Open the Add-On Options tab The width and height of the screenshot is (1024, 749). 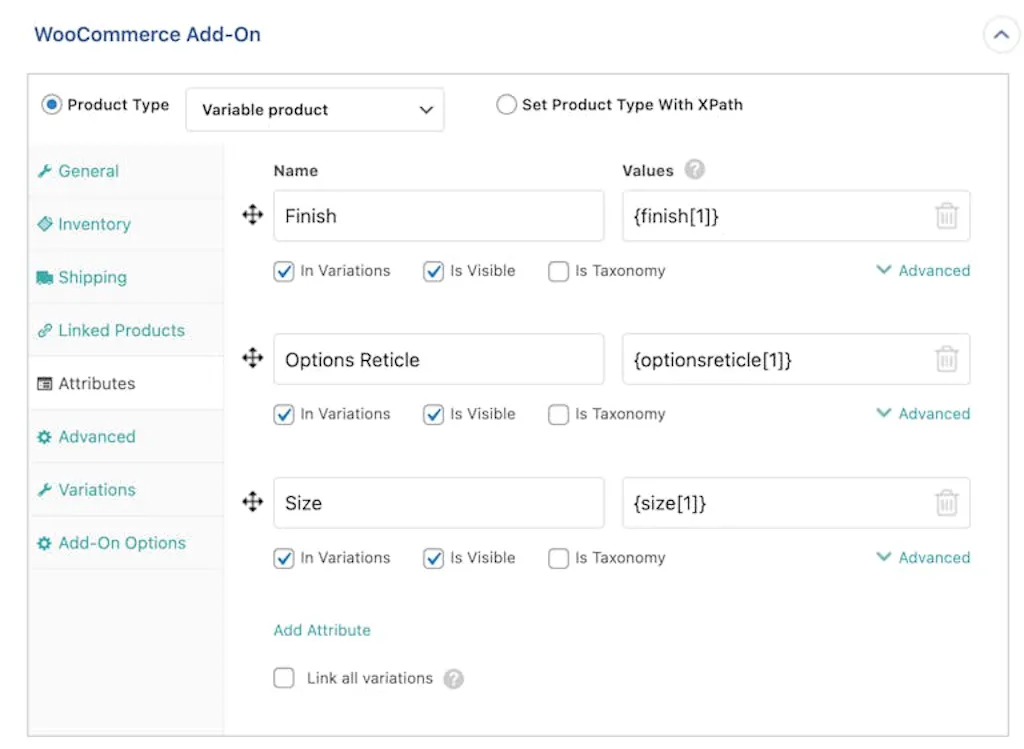[126, 543]
